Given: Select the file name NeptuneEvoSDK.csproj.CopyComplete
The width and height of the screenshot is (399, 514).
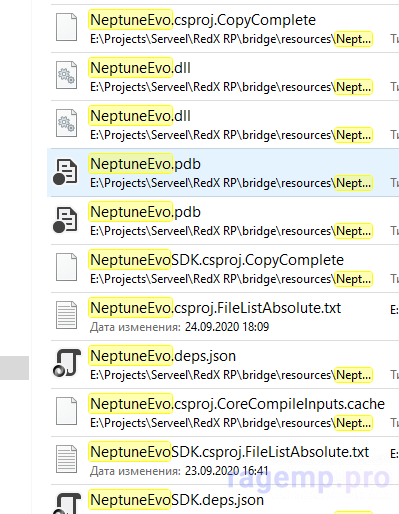Looking at the screenshot, I should point(217,260).
